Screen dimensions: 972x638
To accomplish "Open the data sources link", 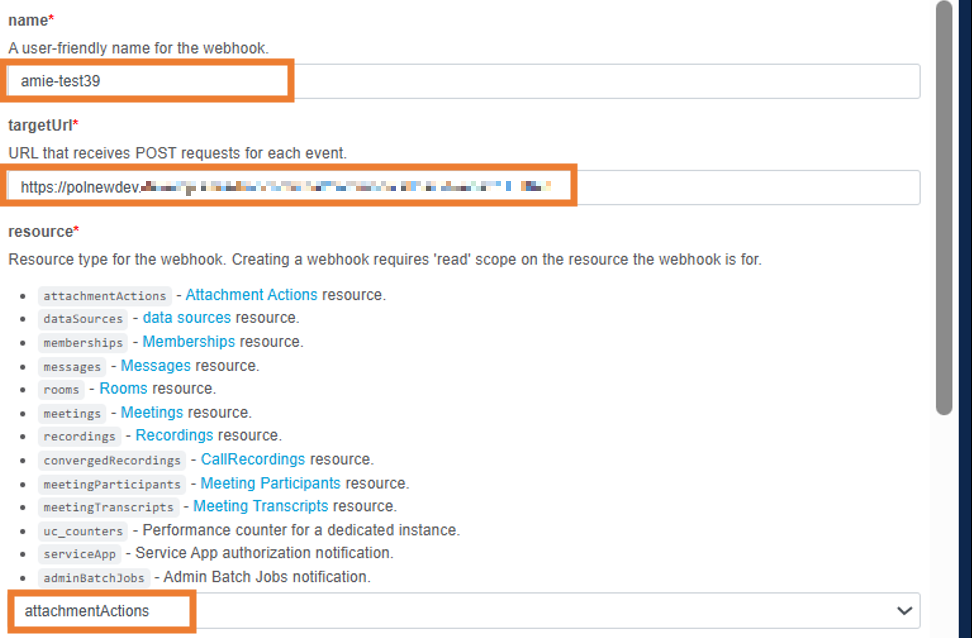I will (x=187, y=318).
